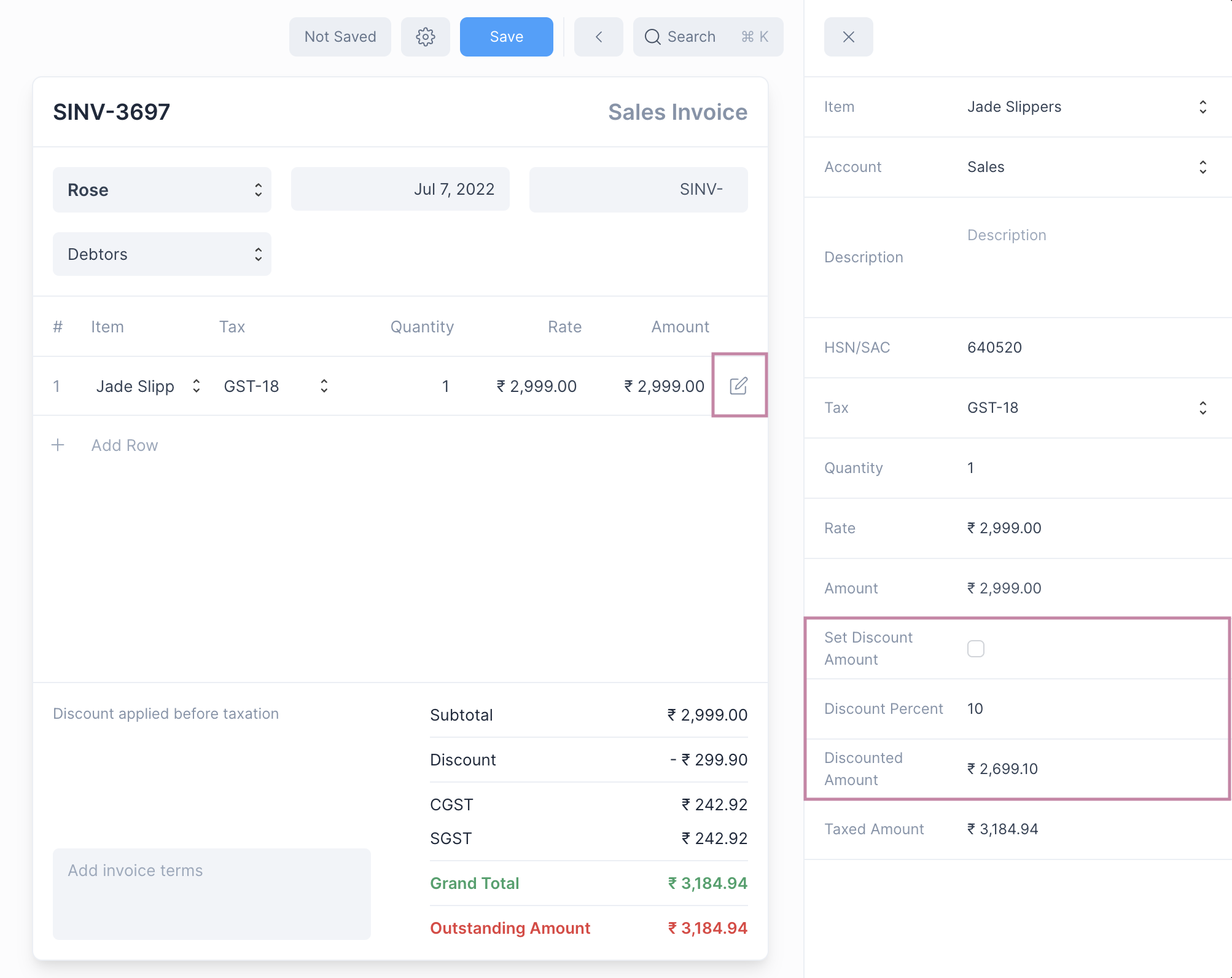The height and width of the screenshot is (978, 1232).
Task: Open the Debtors account dropdown
Action: (x=162, y=254)
